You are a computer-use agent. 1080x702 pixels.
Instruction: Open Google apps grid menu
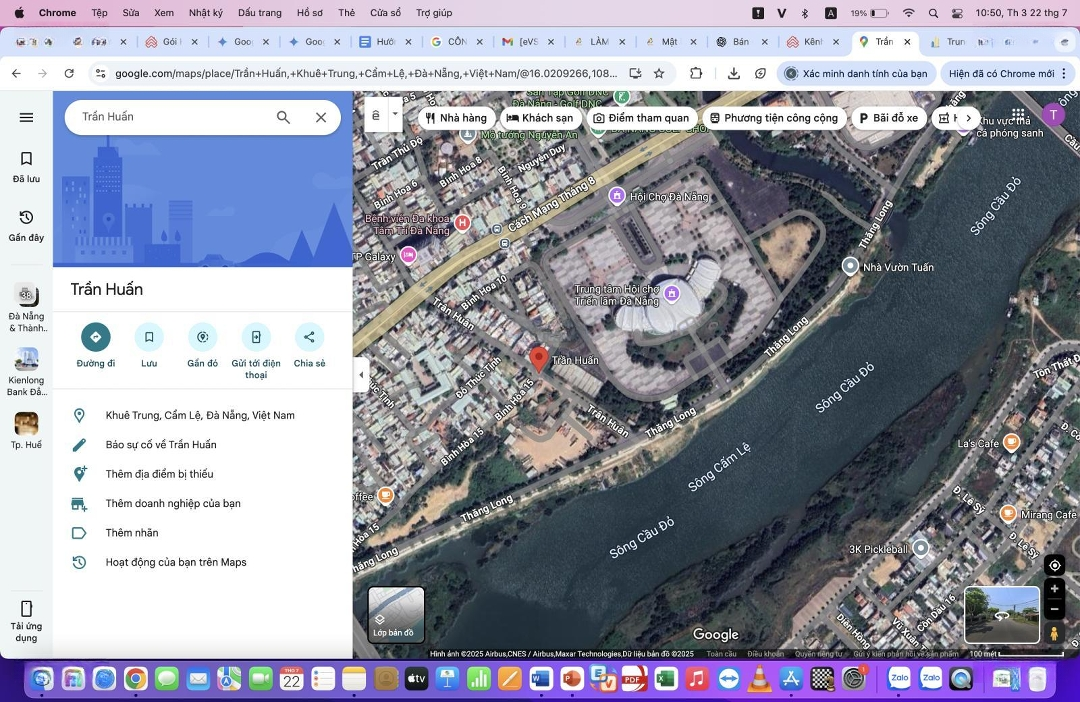coord(1018,115)
